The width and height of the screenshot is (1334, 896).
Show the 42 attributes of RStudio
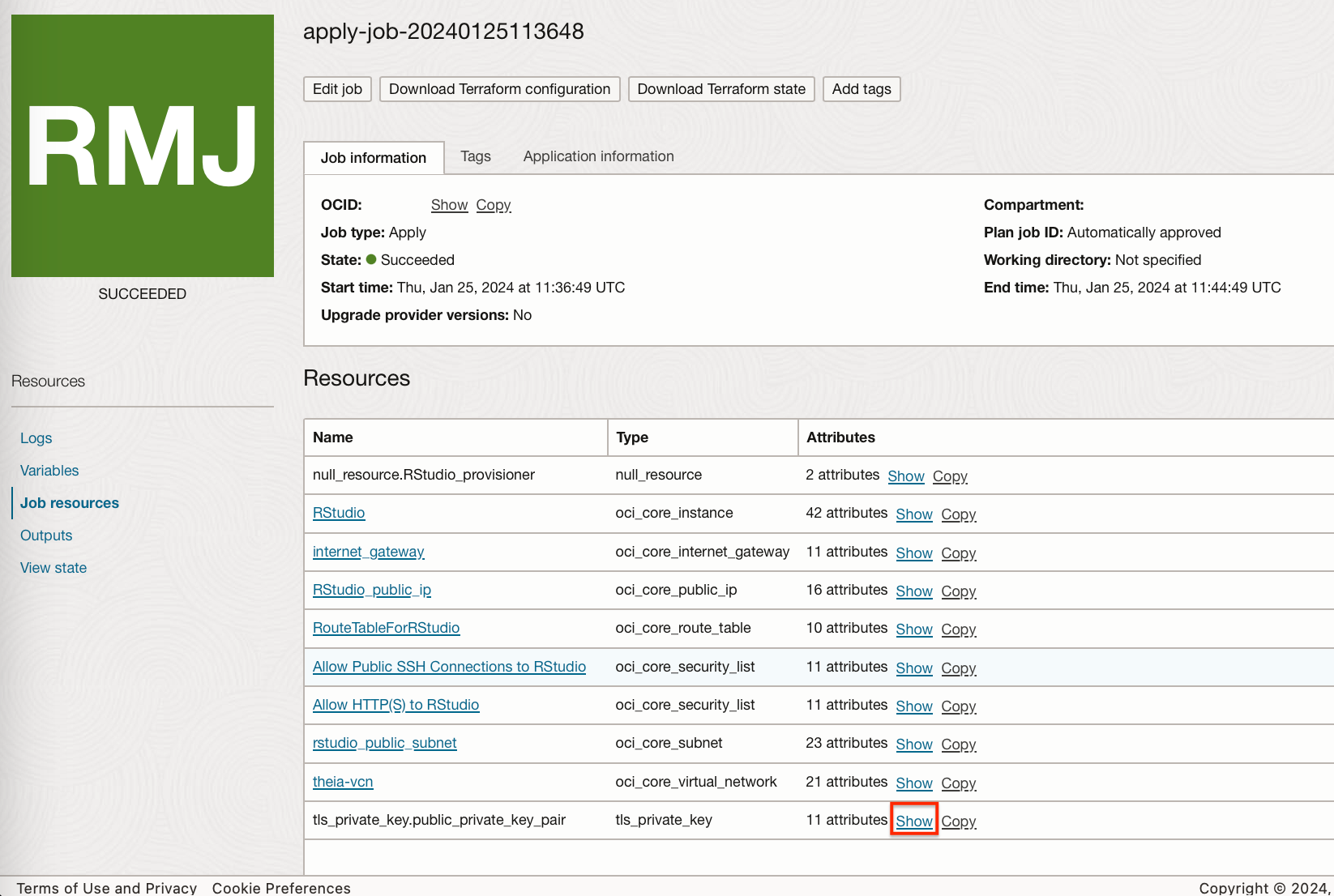point(914,514)
